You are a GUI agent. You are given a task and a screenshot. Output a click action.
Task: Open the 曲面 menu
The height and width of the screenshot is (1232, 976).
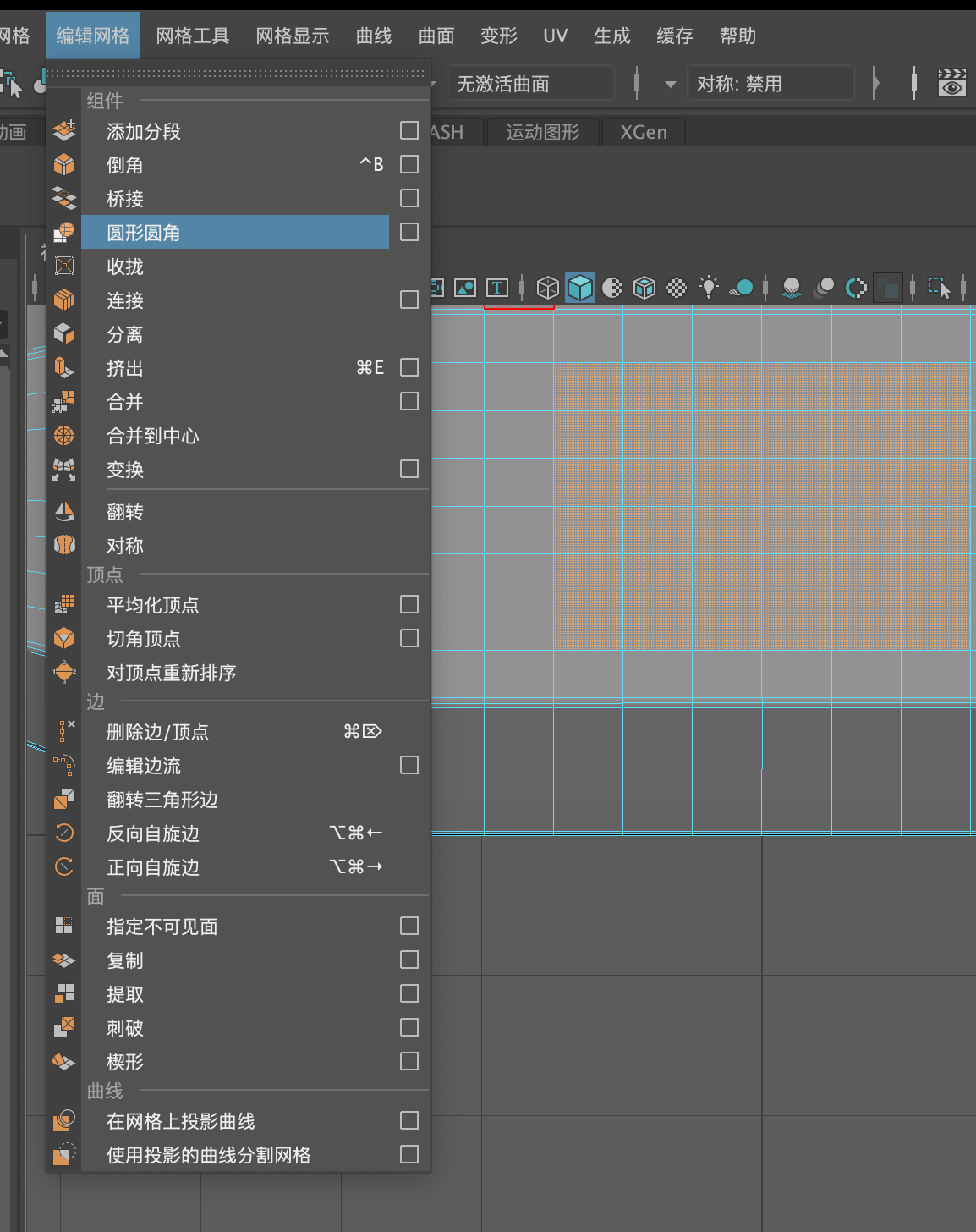(x=436, y=36)
